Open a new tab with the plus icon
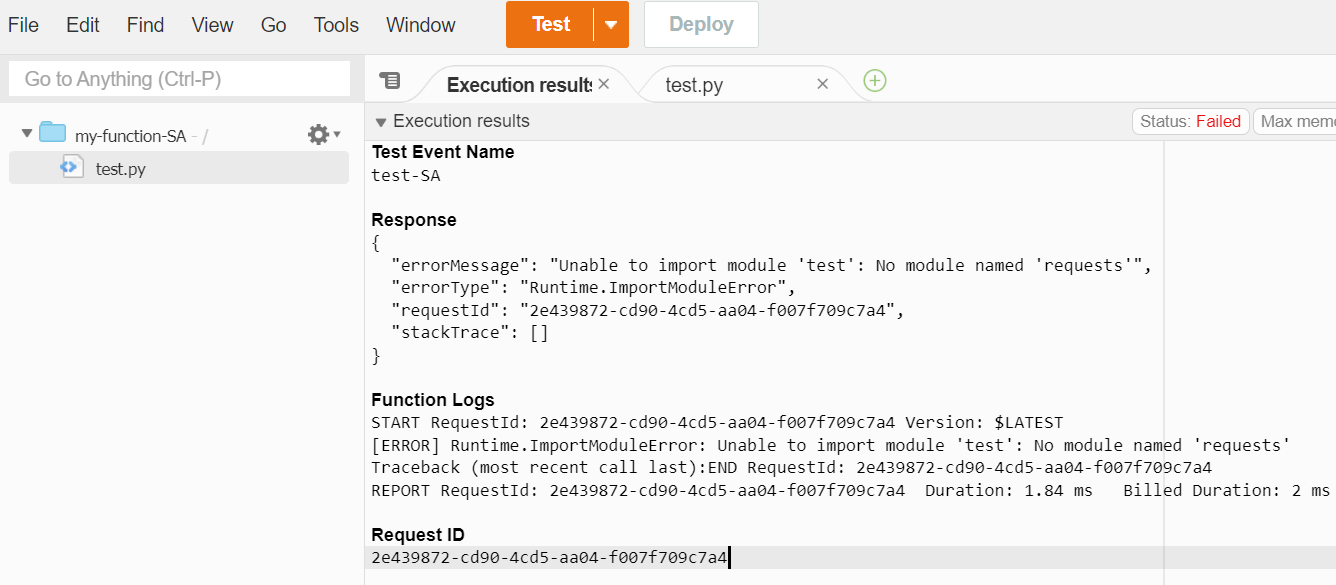This screenshot has width=1336, height=585. (874, 80)
